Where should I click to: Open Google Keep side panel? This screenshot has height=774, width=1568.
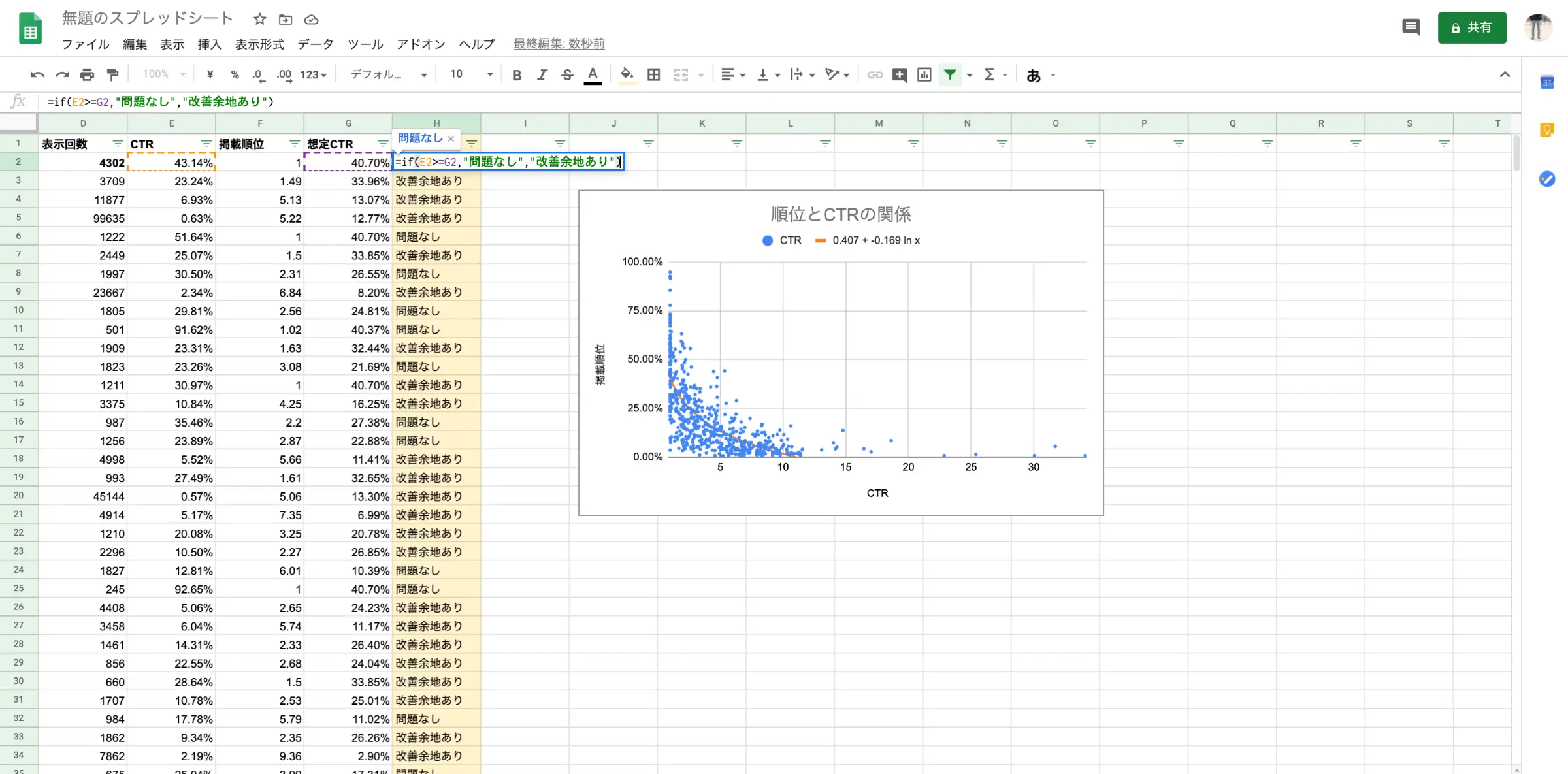point(1546,130)
